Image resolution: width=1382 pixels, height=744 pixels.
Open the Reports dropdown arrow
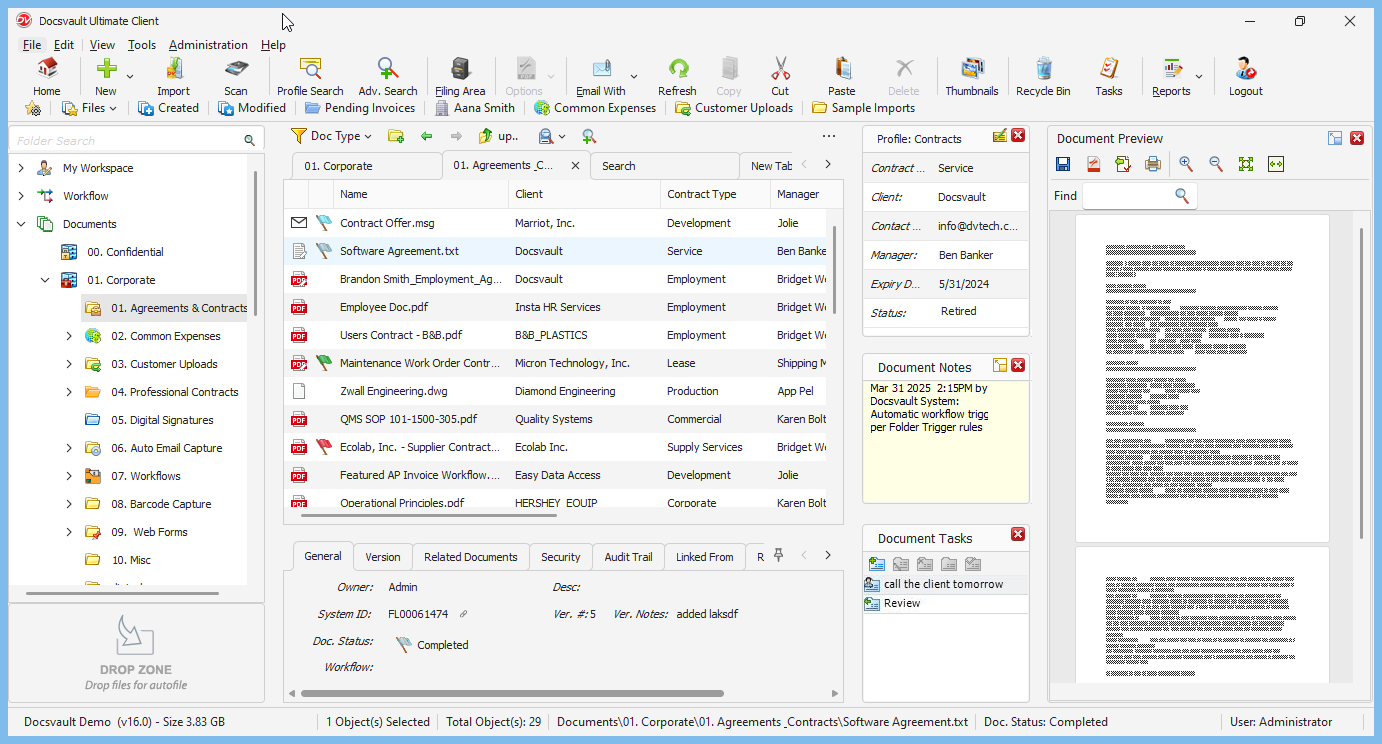(1199, 76)
